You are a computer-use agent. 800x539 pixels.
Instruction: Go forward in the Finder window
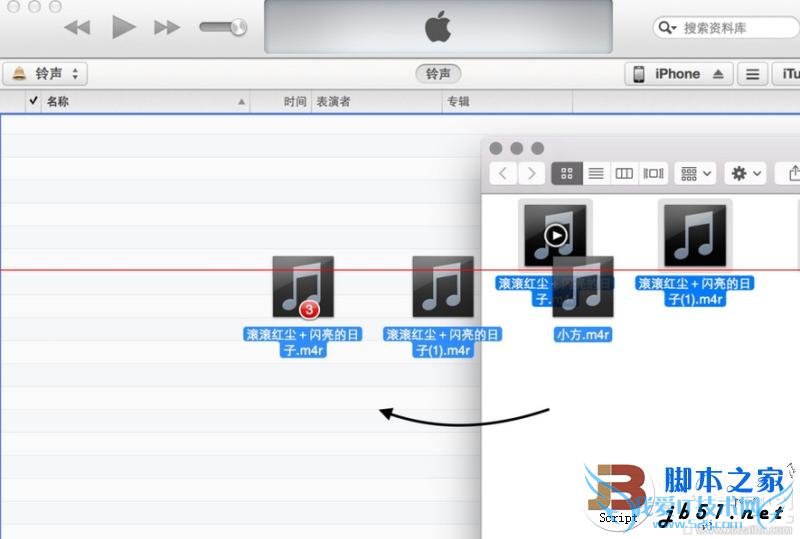(531, 174)
